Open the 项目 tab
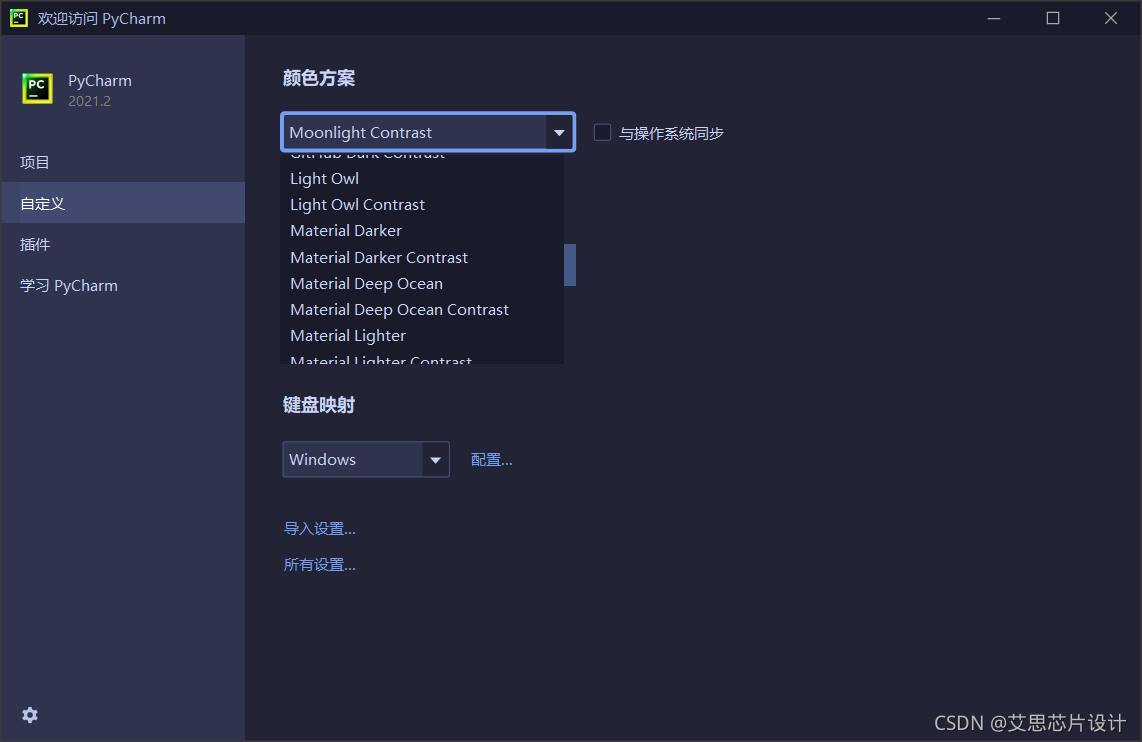1142x742 pixels. click(122, 162)
